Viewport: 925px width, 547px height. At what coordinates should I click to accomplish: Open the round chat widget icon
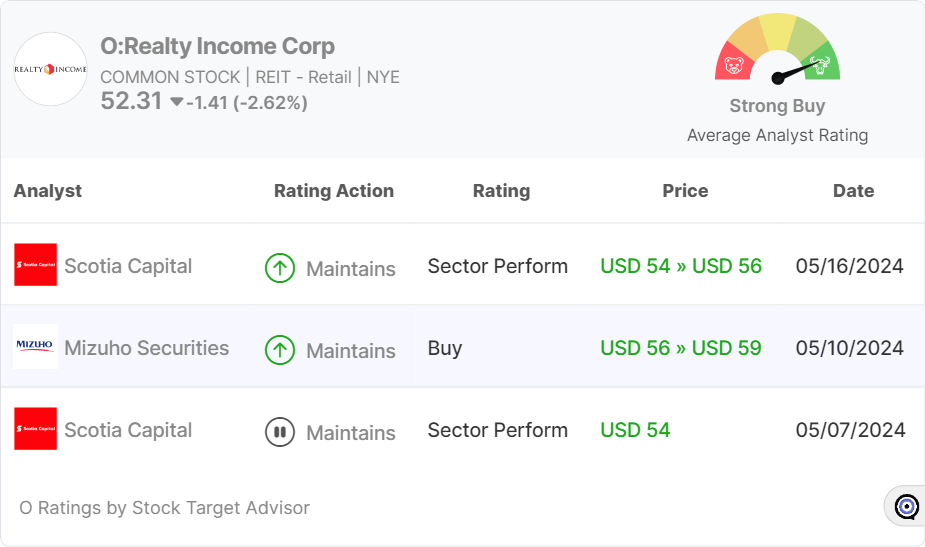[x=906, y=507]
